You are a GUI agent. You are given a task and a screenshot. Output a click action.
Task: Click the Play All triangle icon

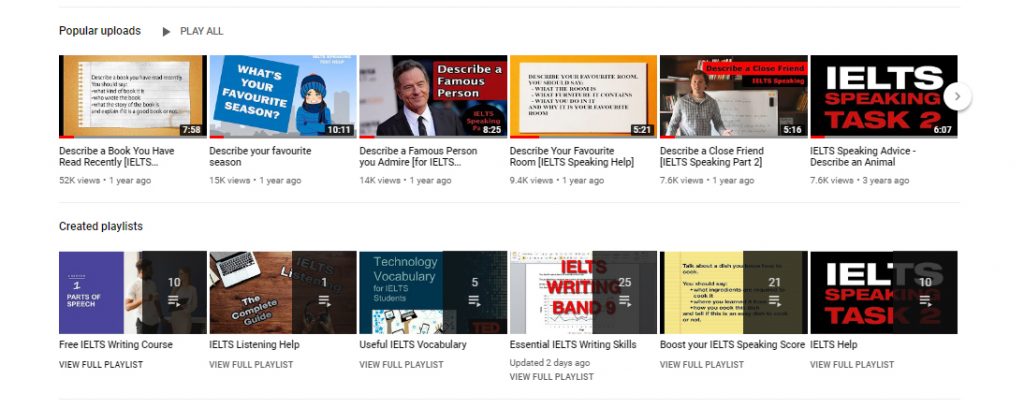(167, 31)
